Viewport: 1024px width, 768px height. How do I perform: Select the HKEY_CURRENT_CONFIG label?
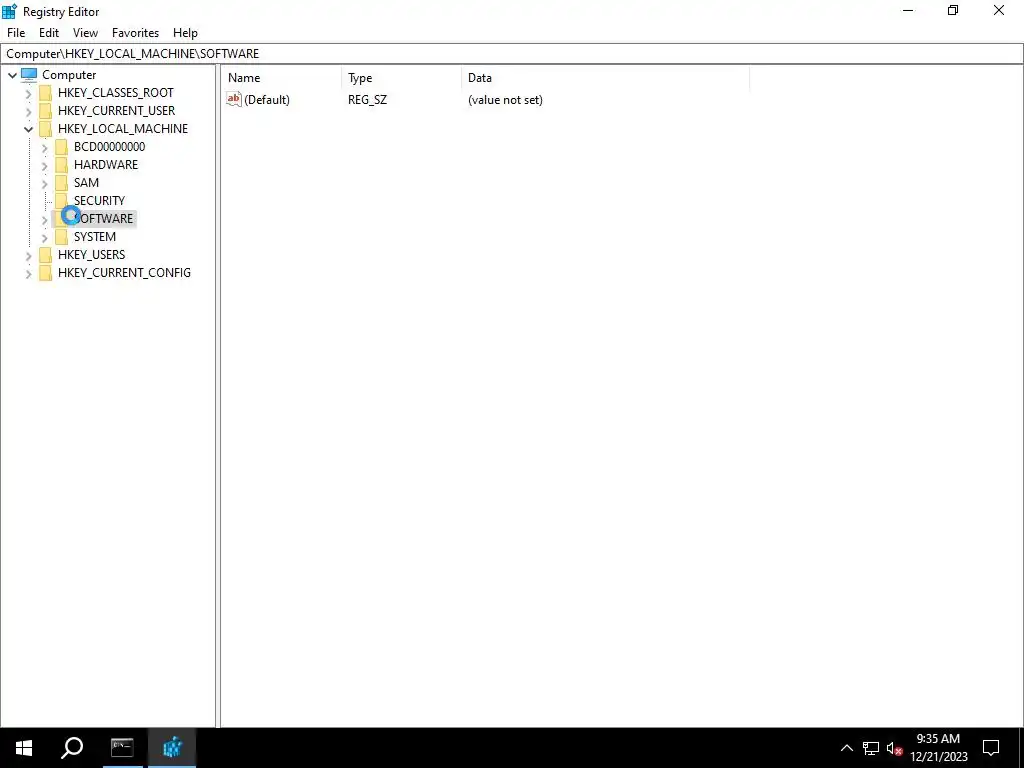click(124, 273)
